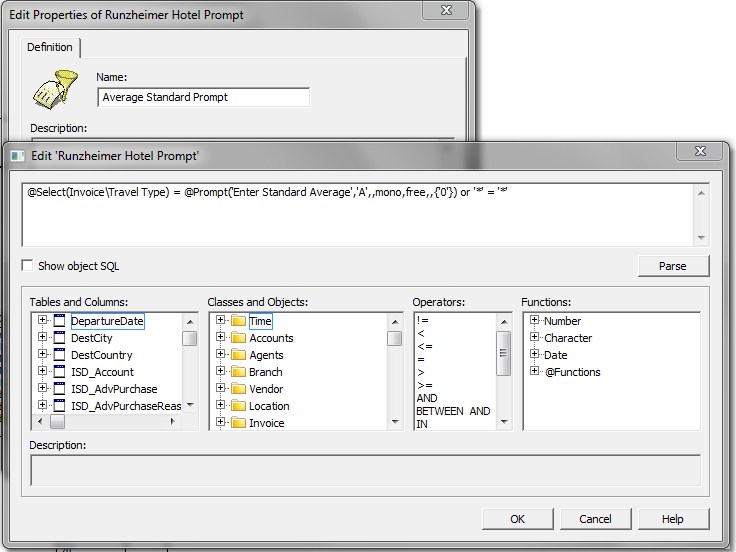The width and height of the screenshot is (736, 552).
Task: Click the Tables and Columns vertical scrollbar thumb
Action: [190, 338]
